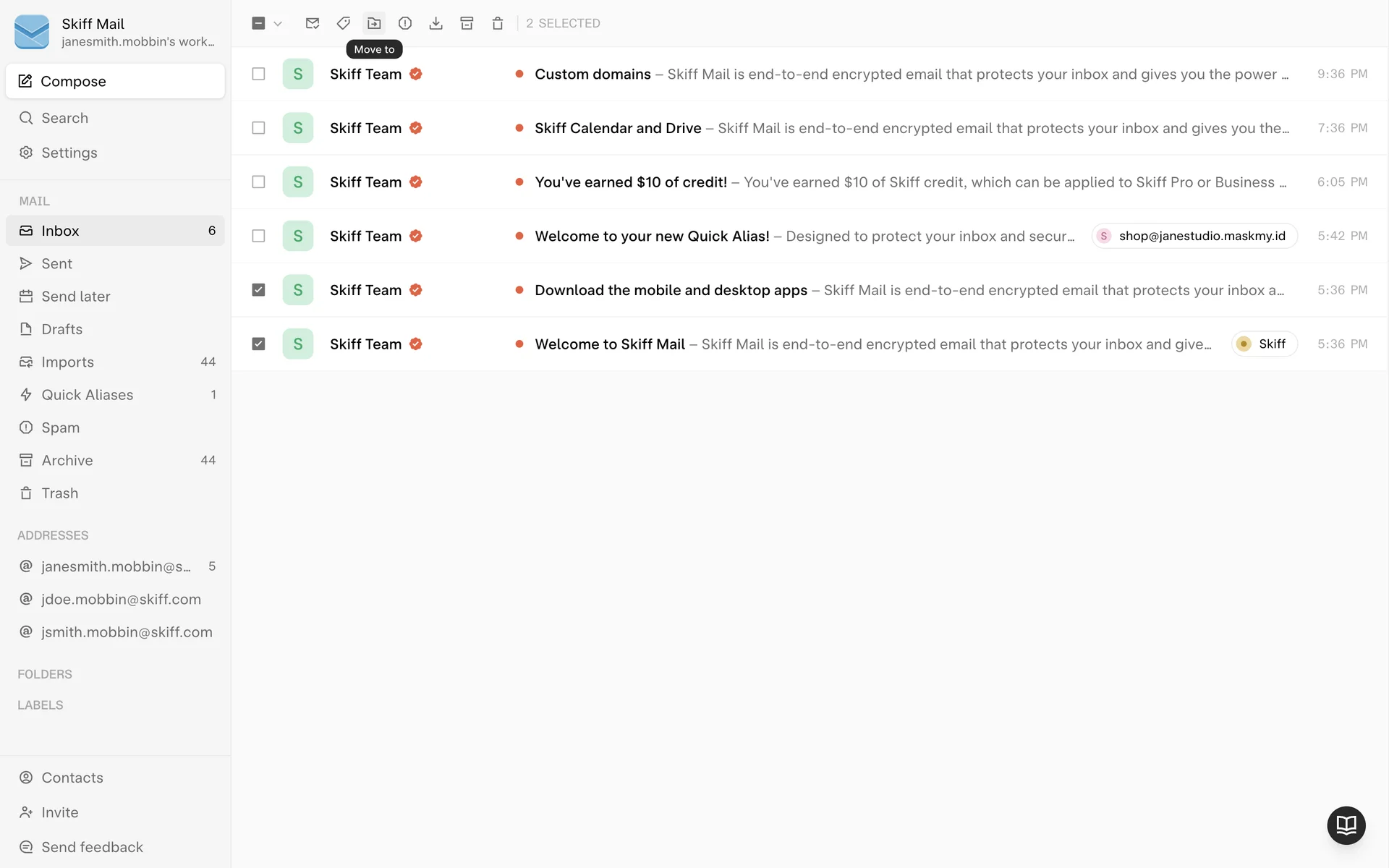This screenshot has height=868, width=1389.
Task: Open the help book icon bottom right
Action: [1346, 825]
